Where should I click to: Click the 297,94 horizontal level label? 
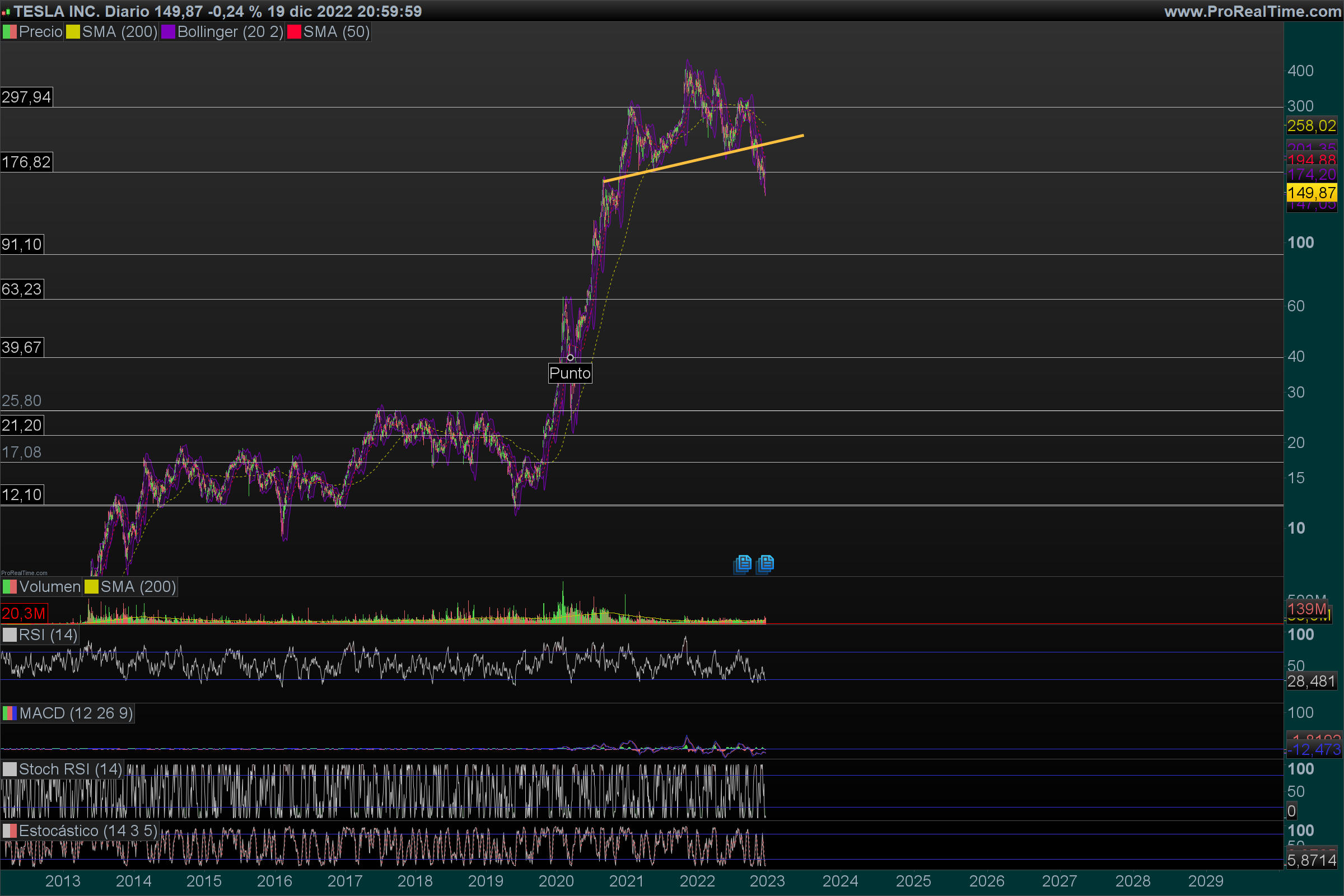click(x=26, y=97)
